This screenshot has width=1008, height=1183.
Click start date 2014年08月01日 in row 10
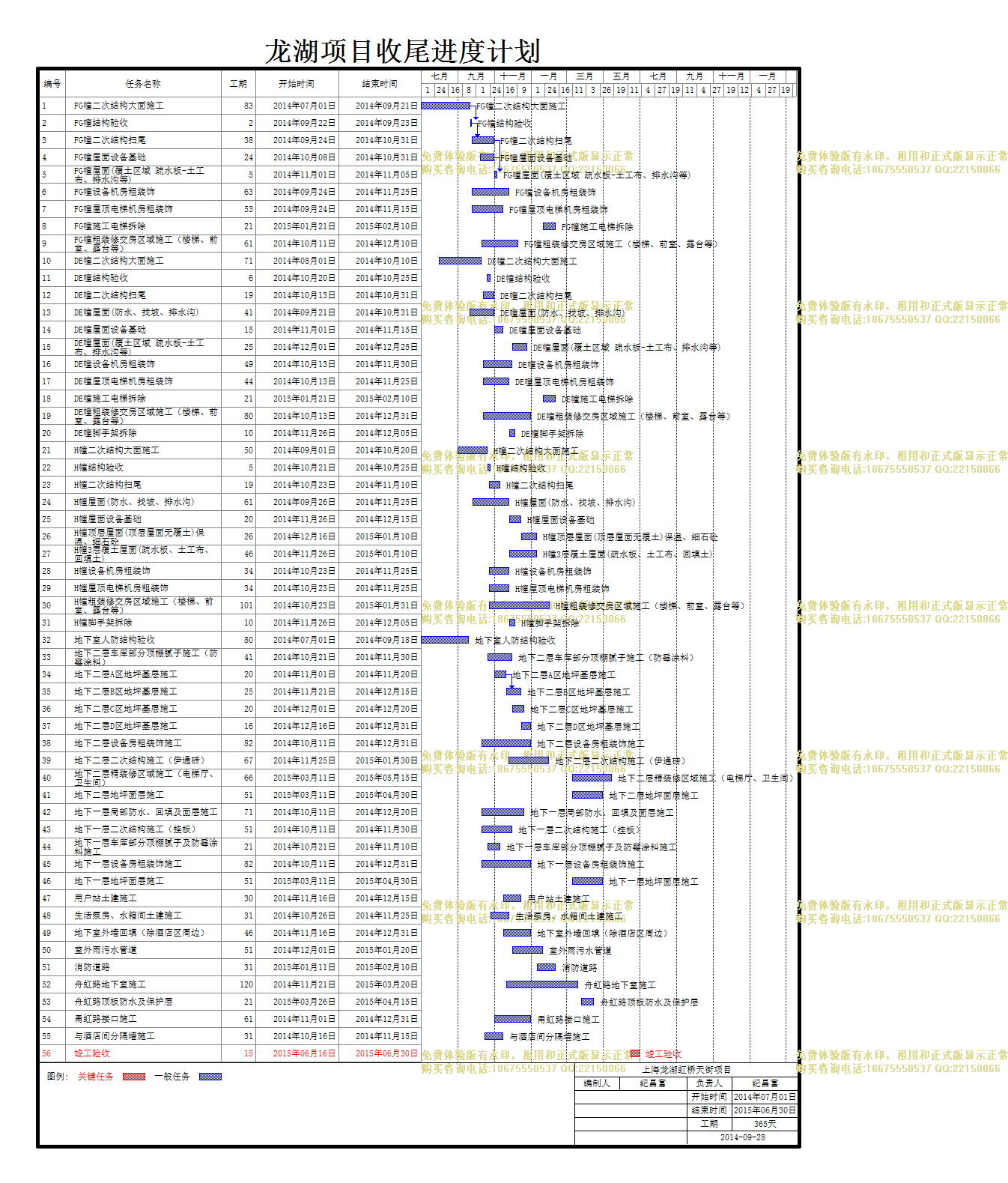(x=304, y=261)
